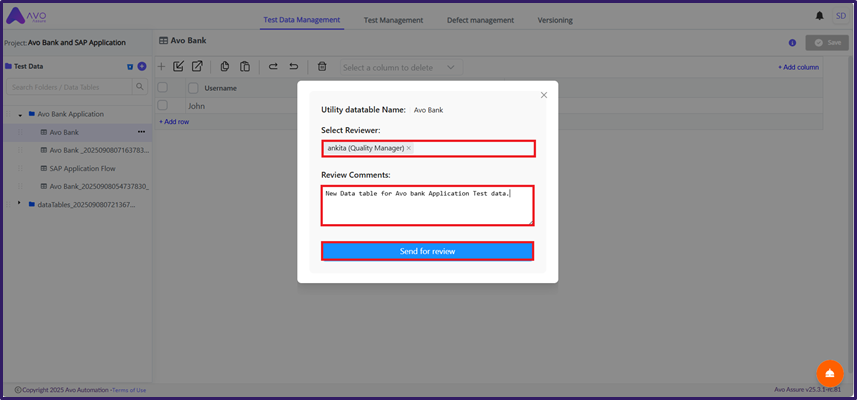857x400 pixels.
Task: Click the Send for review button
Action: pyautogui.click(x=427, y=251)
